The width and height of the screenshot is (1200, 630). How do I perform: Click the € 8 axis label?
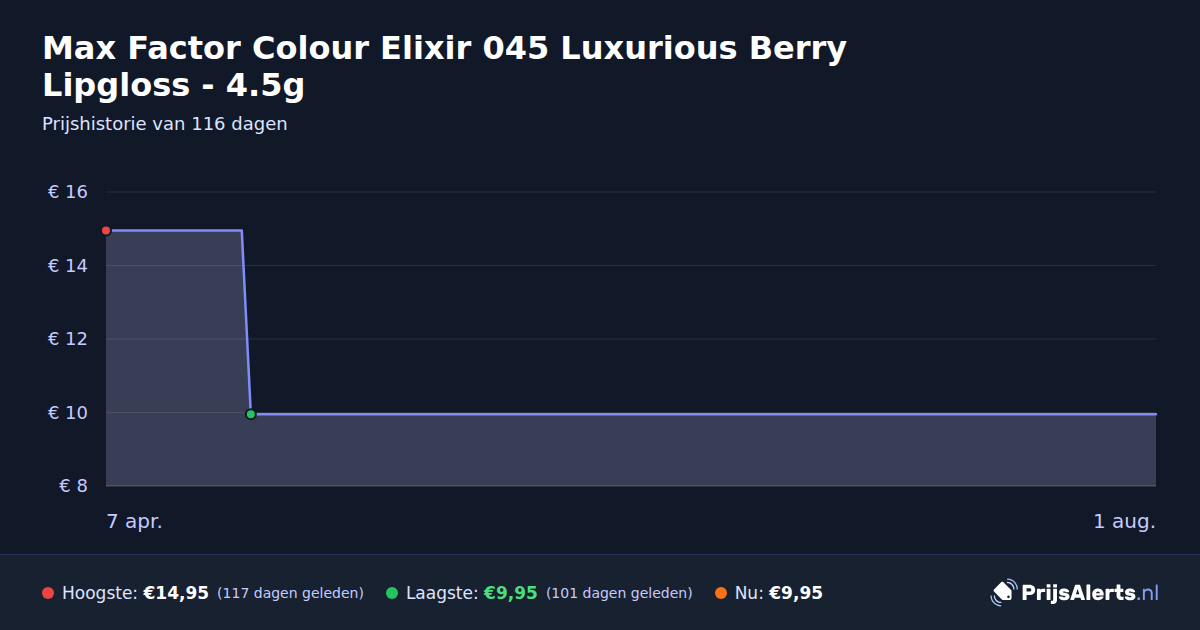coord(74,486)
